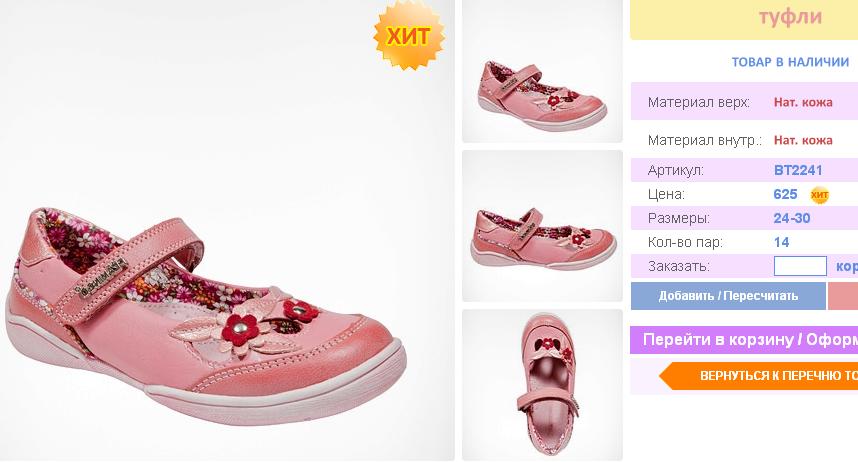Click the orange Вернуться к перечню arrow button
This screenshot has height=462, width=858.
pyautogui.click(x=758, y=376)
